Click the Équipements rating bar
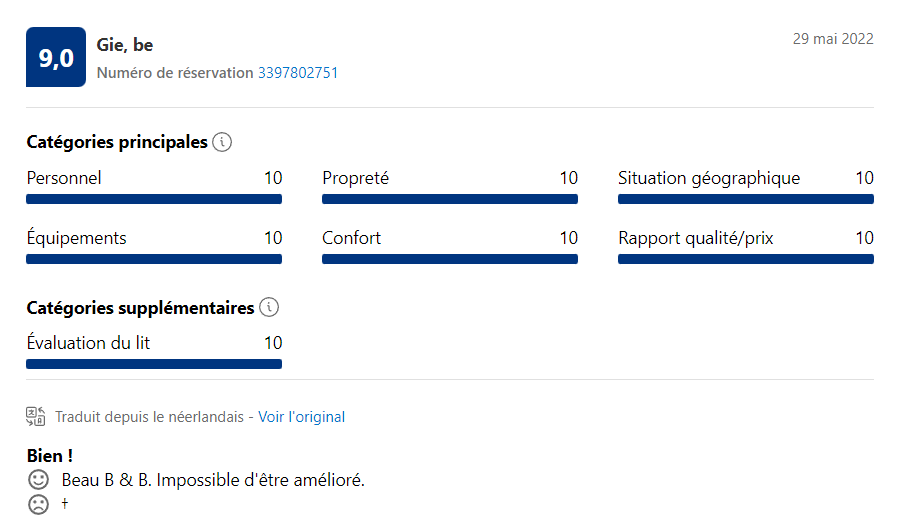The image size is (901, 528). [x=154, y=259]
